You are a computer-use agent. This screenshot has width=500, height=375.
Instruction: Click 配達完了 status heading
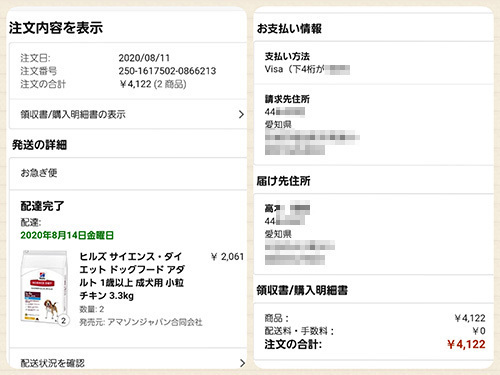(x=42, y=206)
